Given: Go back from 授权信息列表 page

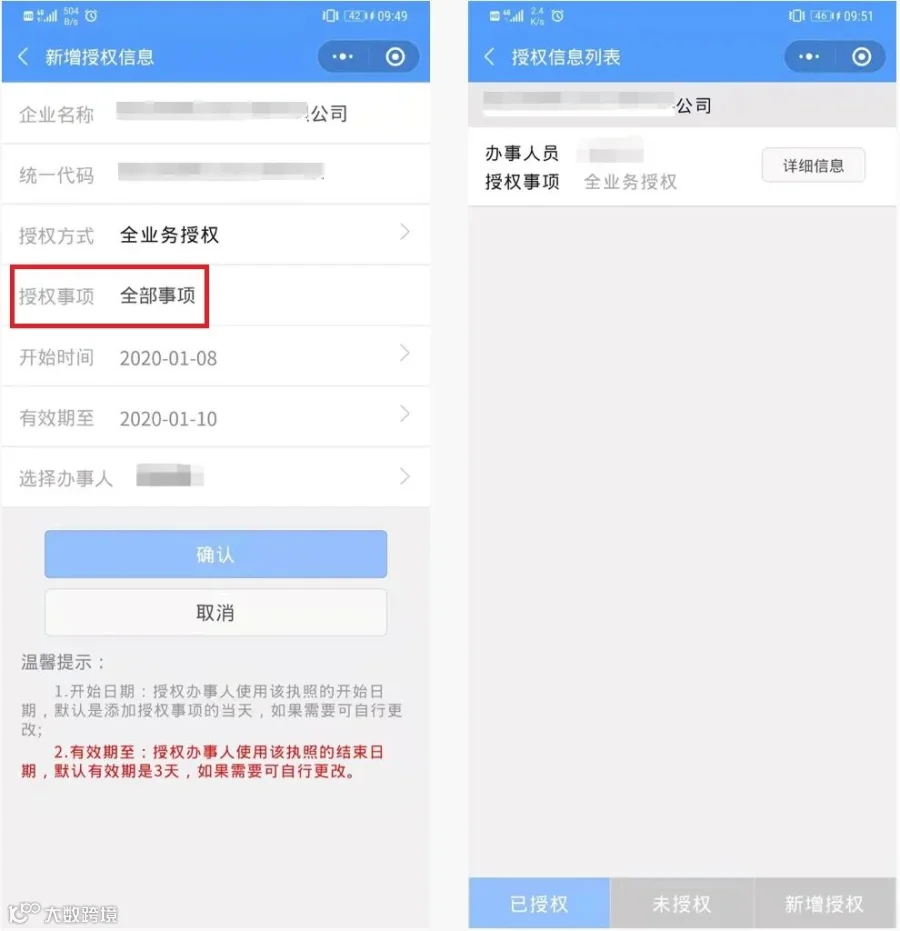Looking at the screenshot, I should 489,57.
